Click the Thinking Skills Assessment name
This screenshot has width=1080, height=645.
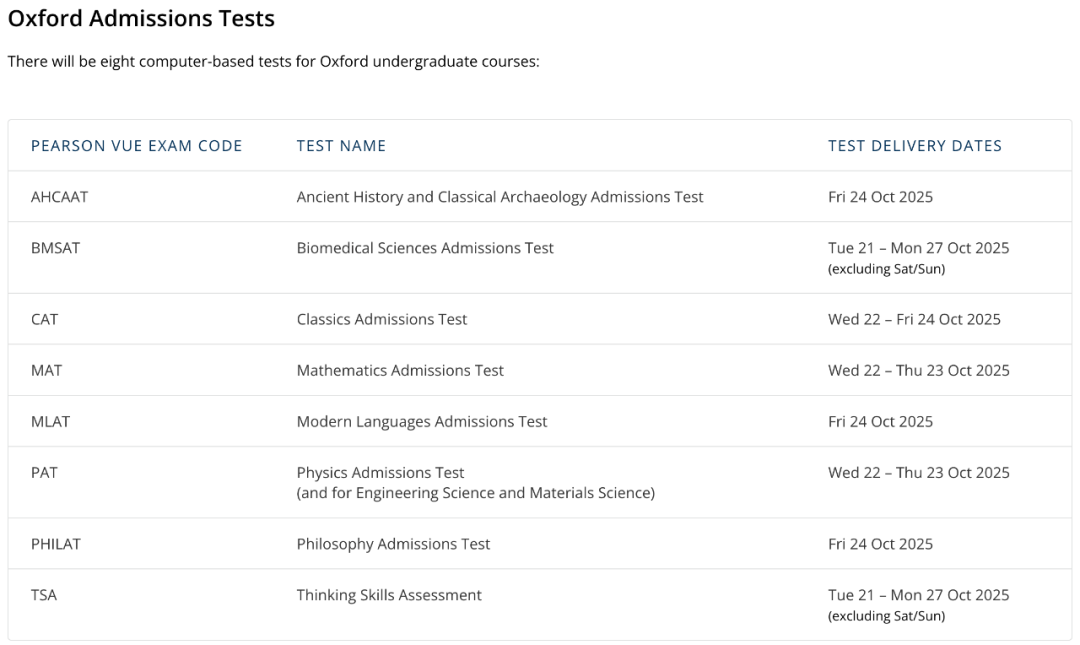389,595
